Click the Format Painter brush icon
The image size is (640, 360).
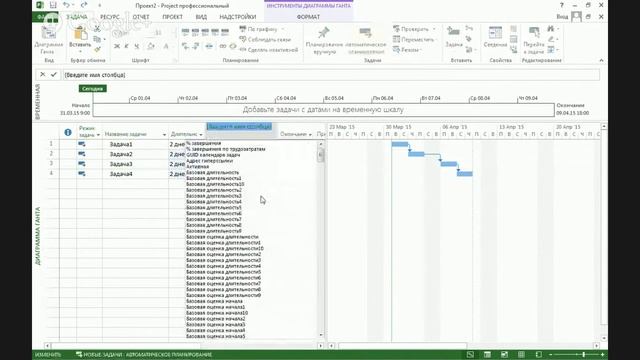click(97, 49)
